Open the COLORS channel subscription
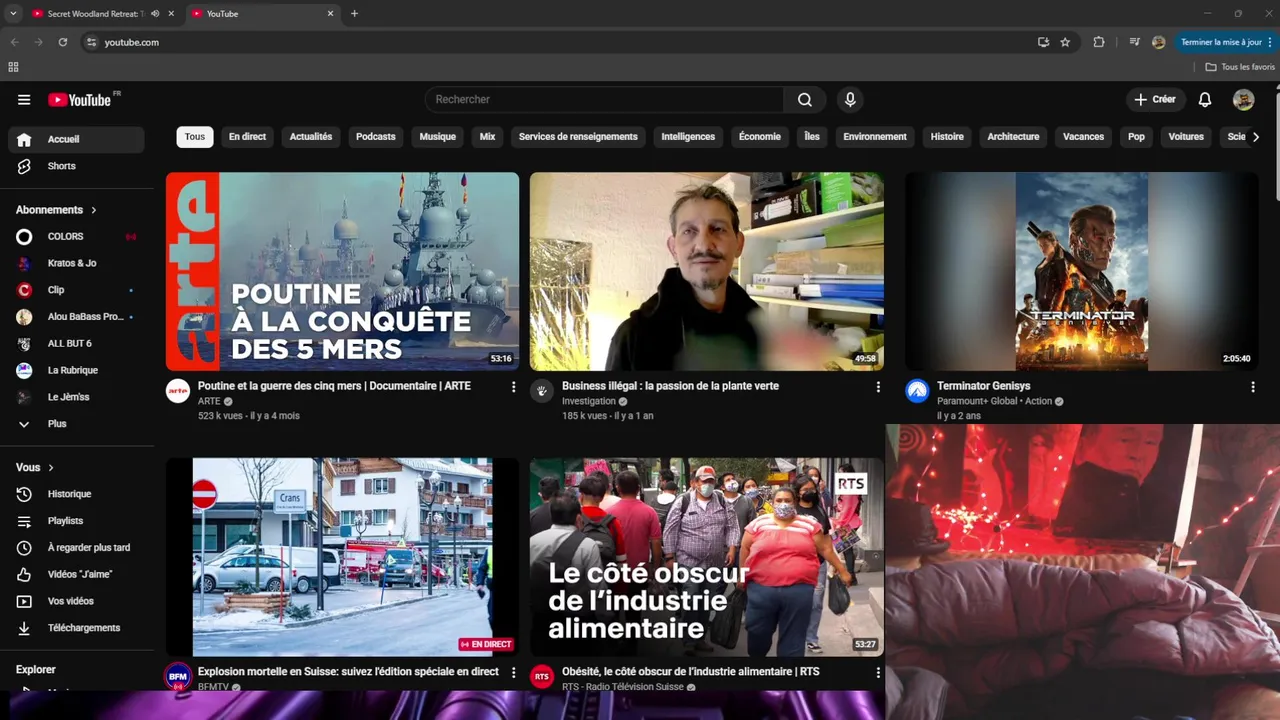The height and width of the screenshot is (720, 1280). coord(76,236)
